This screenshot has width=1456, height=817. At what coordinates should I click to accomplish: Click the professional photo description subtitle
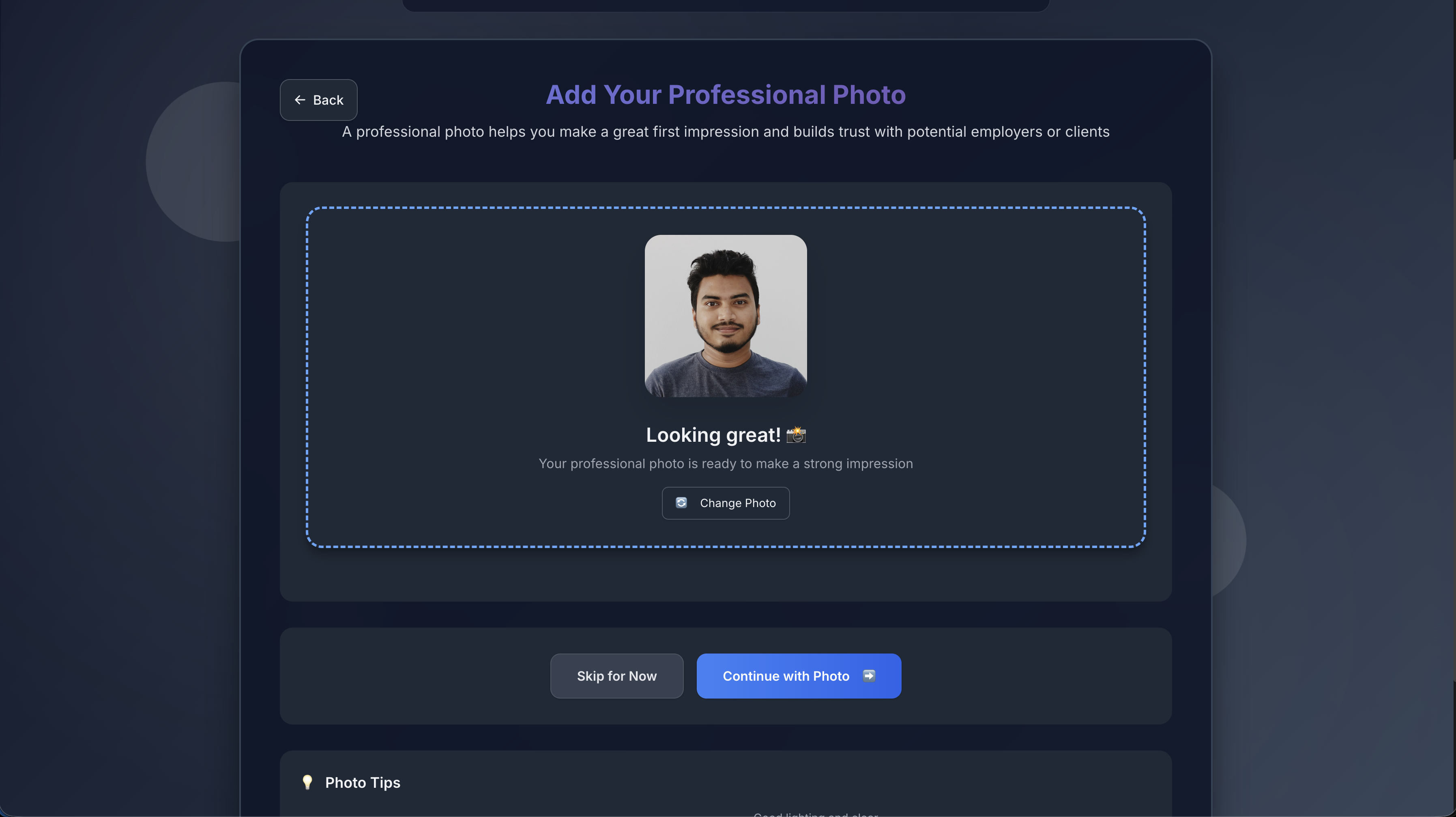click(x=726, y=132)
